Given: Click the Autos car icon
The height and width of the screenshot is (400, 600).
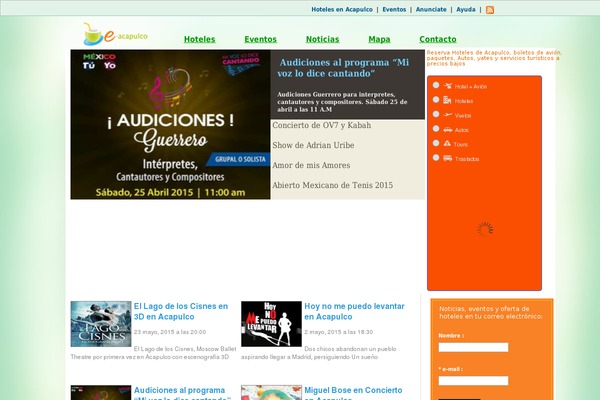Looking at the screenshot, I should [448, 129].
